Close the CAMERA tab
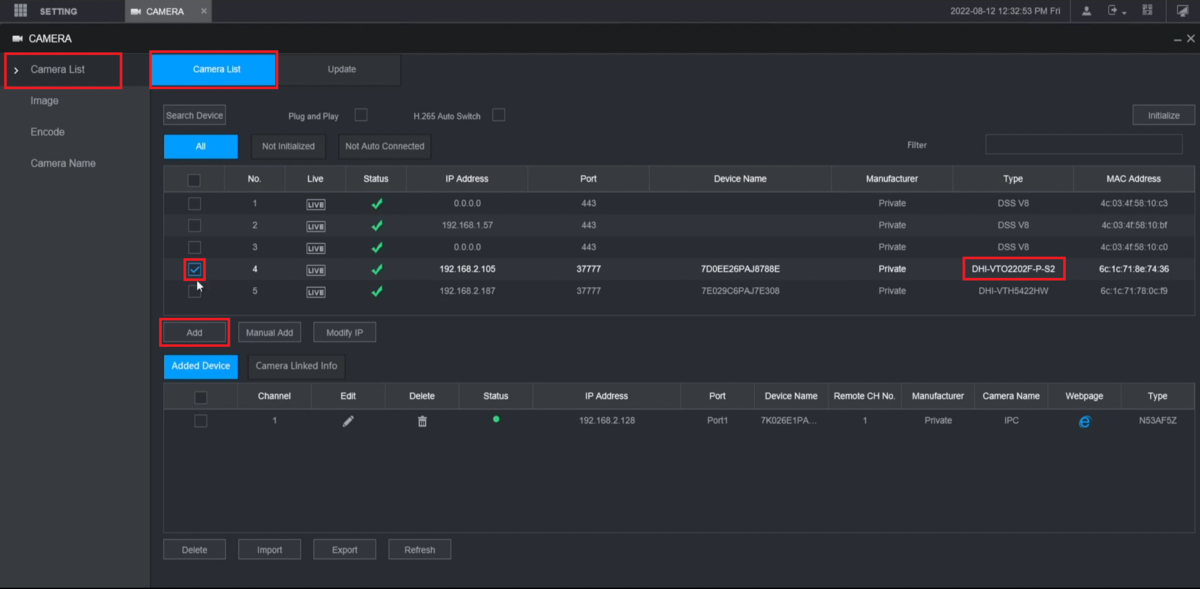Viewport: 1200px width, 589px height. click(x=204, y=11)
